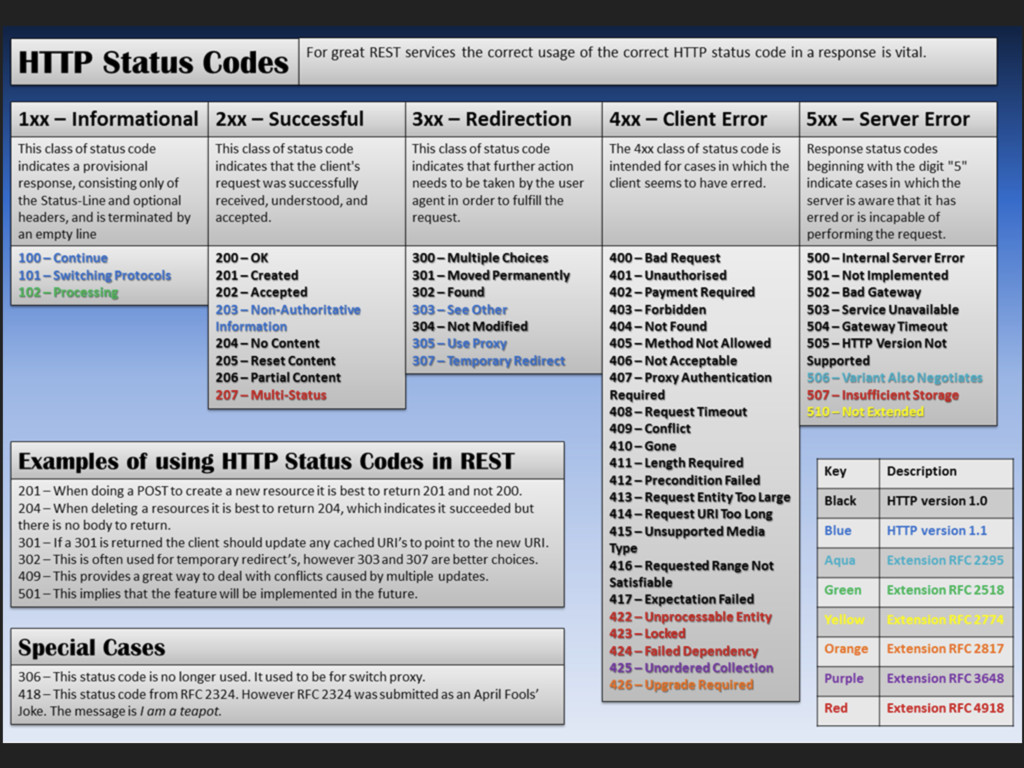Select '501 – Not Implemented' entry
Image resolution: width=1024 pixels, height=768 pixels.
coord(877,276)
